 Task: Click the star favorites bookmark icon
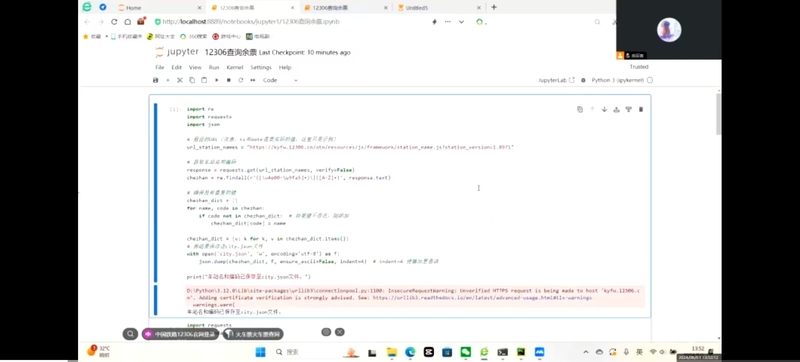pos(86,36)
